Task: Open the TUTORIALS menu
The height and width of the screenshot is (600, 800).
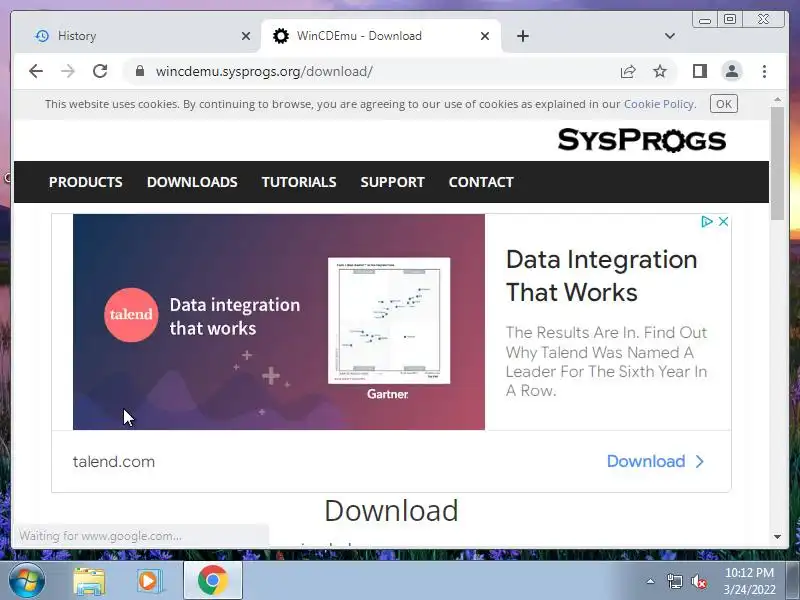Action: click(x=299, y=182)
